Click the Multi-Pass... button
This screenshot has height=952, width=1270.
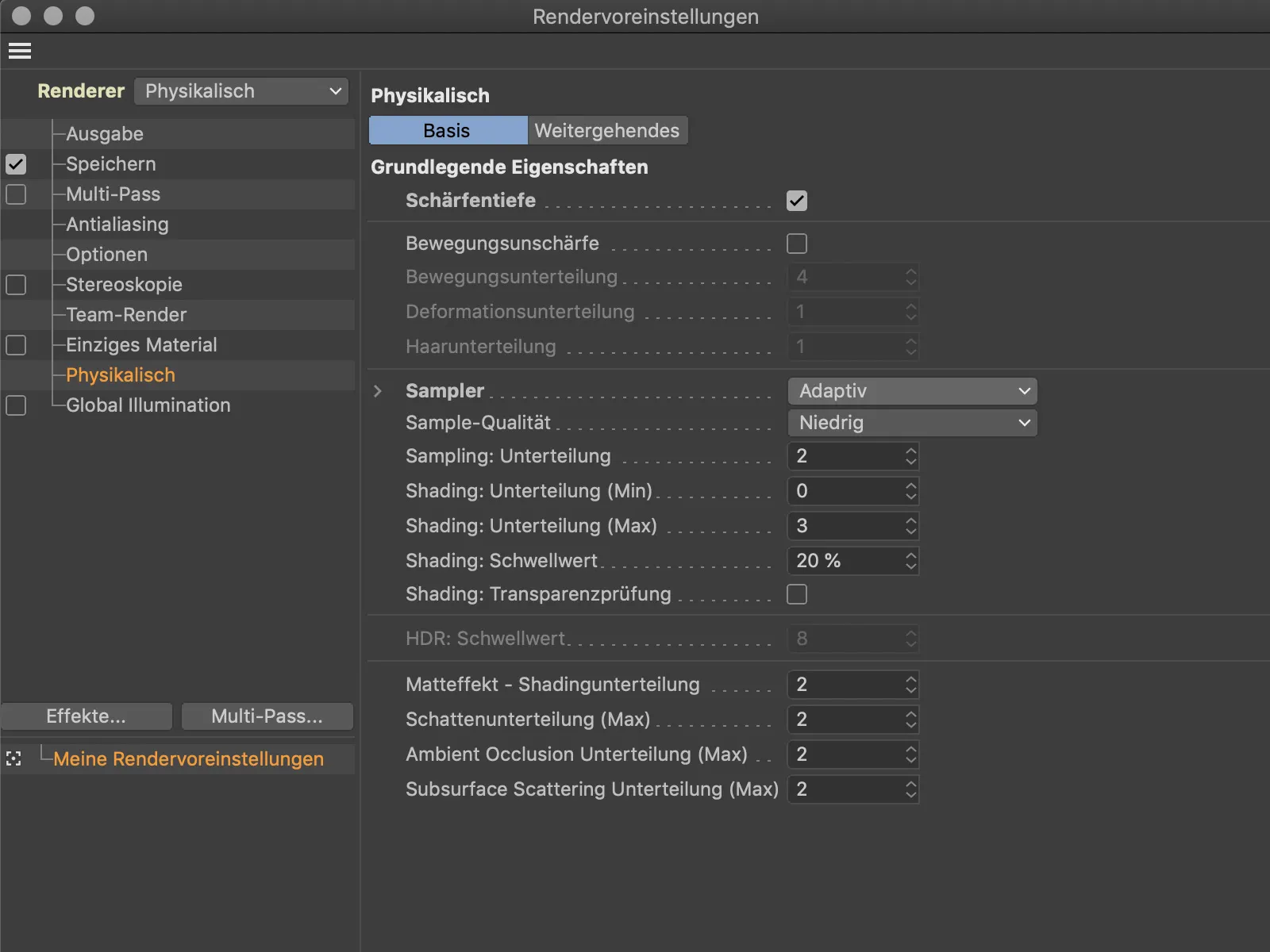click(267, 716)
